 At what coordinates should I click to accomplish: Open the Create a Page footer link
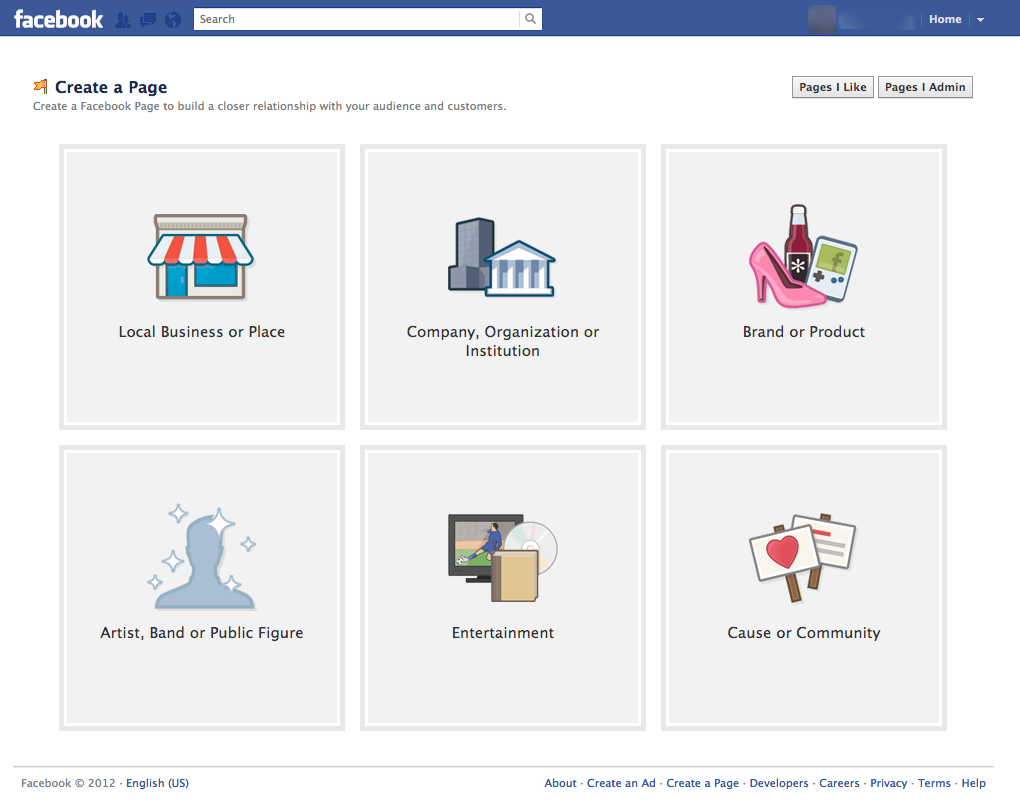(x=703, y=783)
